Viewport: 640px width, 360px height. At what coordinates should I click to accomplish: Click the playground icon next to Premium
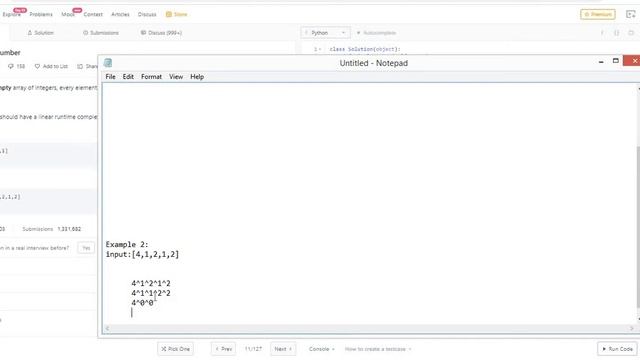pyautogui.click(x=631, y=14)
